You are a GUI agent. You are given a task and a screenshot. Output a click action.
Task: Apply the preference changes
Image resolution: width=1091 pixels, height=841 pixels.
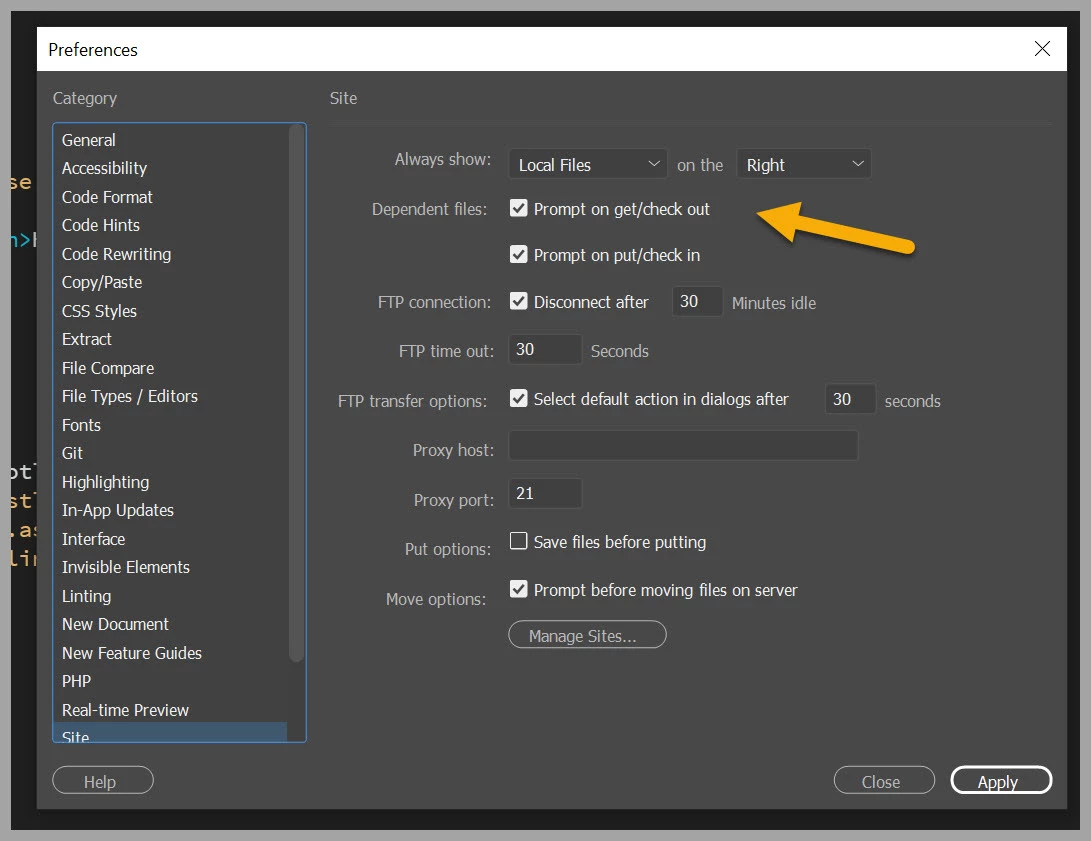(x=1001, y=780)
